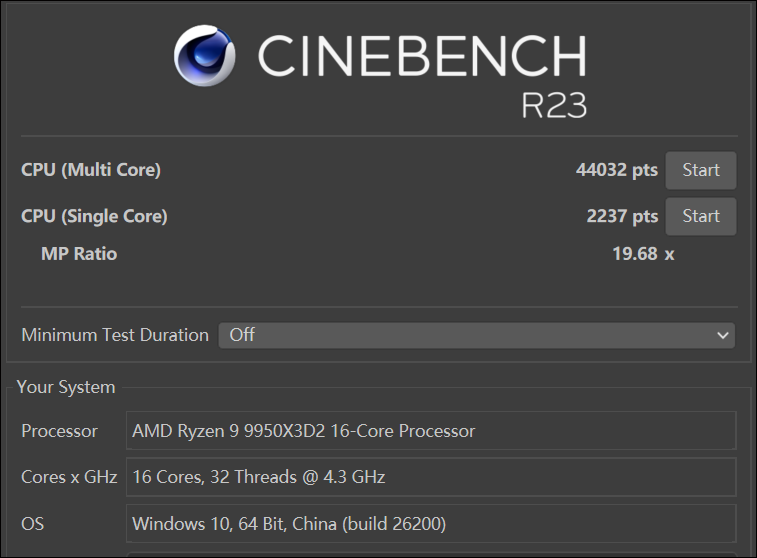The width and height of the screenshot is (757, 558).
Task: Click the Cores x GHz field
Action: point(431,477)
